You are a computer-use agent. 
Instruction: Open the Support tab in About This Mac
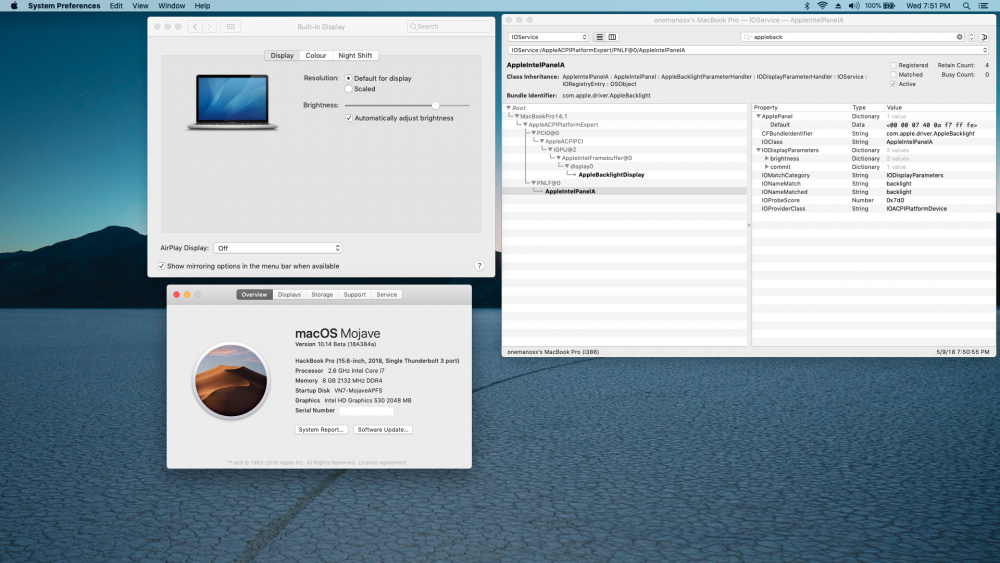click(x=355, y=295)
